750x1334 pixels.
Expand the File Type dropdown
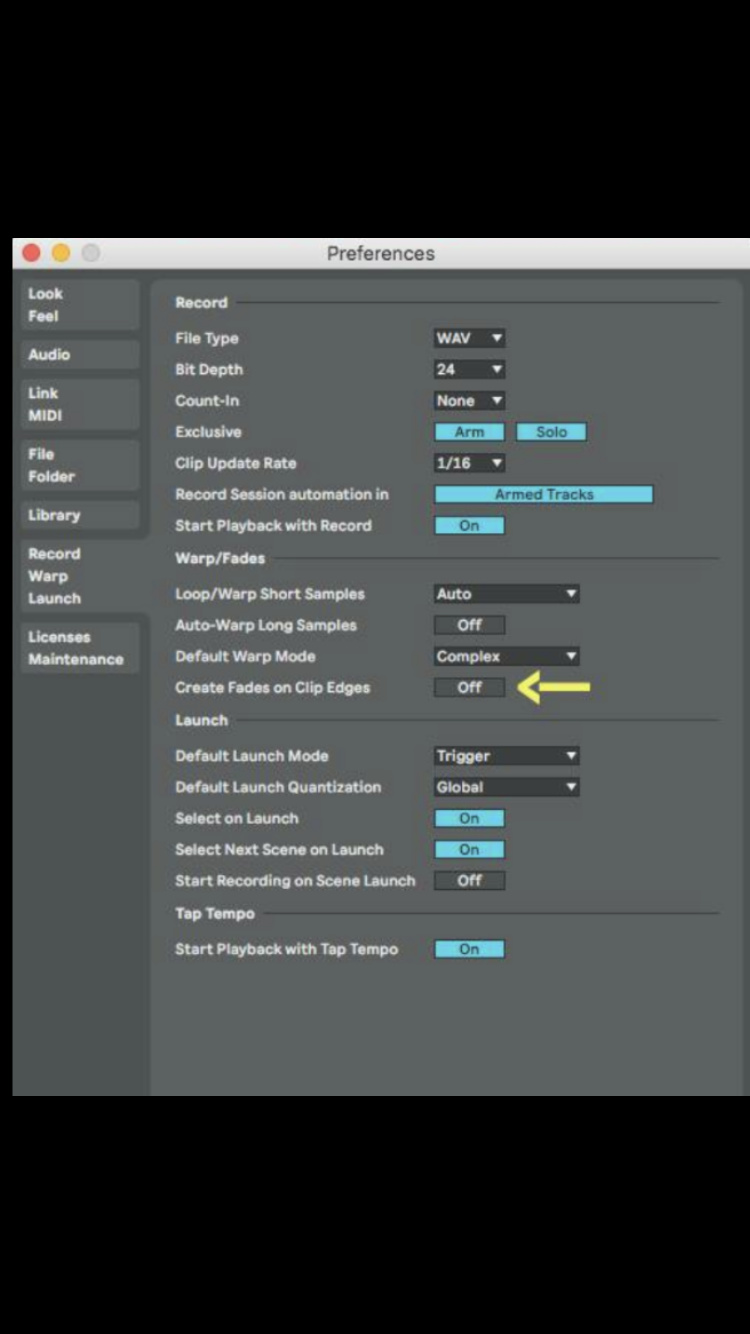pos(469,338)
